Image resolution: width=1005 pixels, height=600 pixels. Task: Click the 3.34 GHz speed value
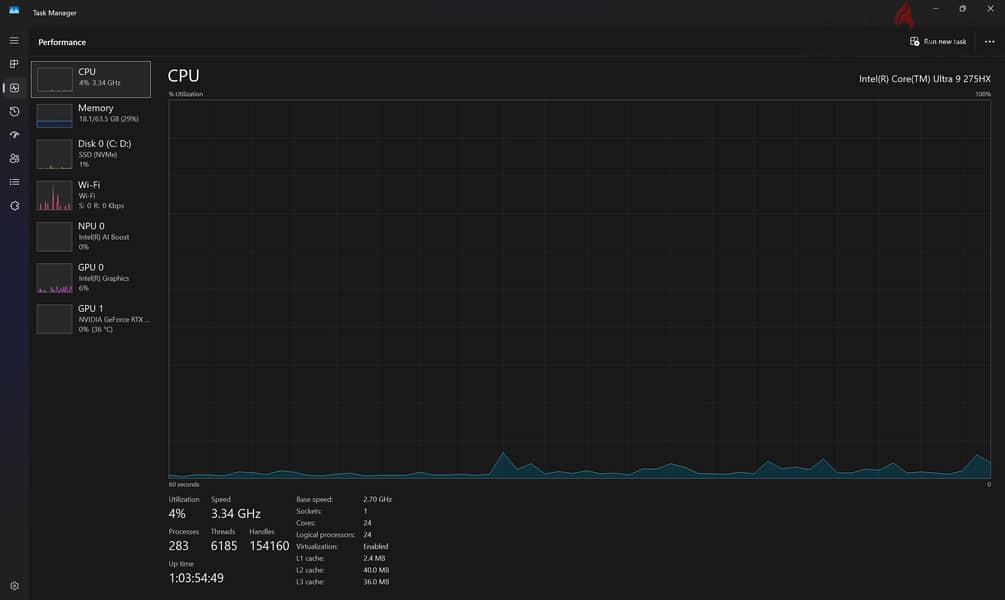(x=236, y=513)
